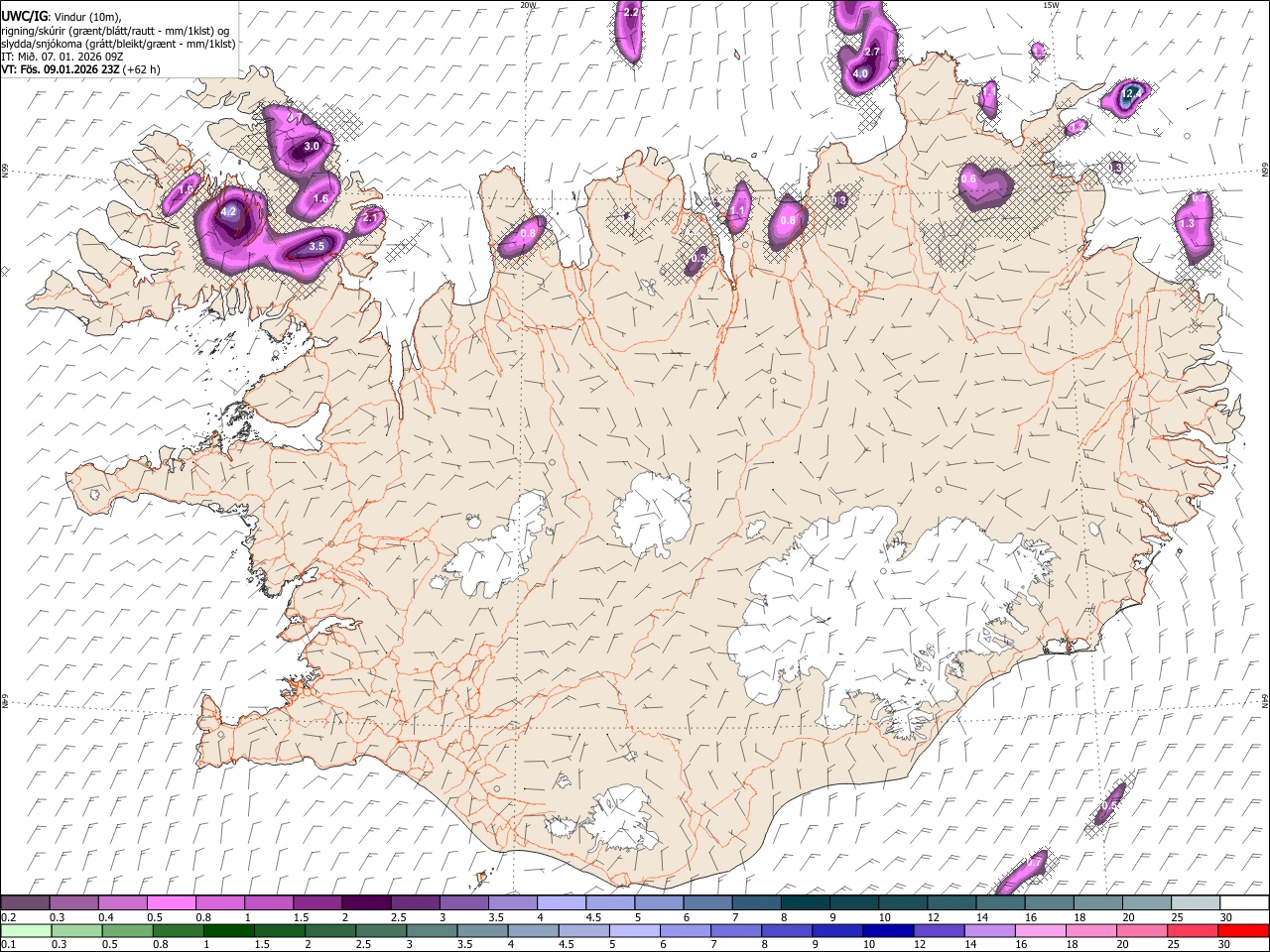The width and height of the screenshot is (1270, 952).
Task: Click the 2.7 snowfall value above 4.0
Action: tap(872, 51)
